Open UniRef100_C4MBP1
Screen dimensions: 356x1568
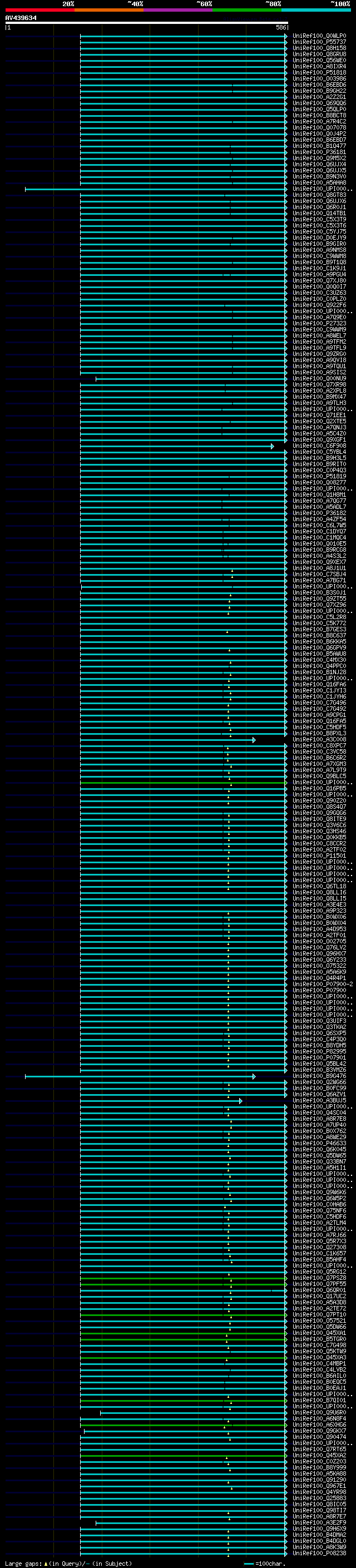coord(319,1363)
